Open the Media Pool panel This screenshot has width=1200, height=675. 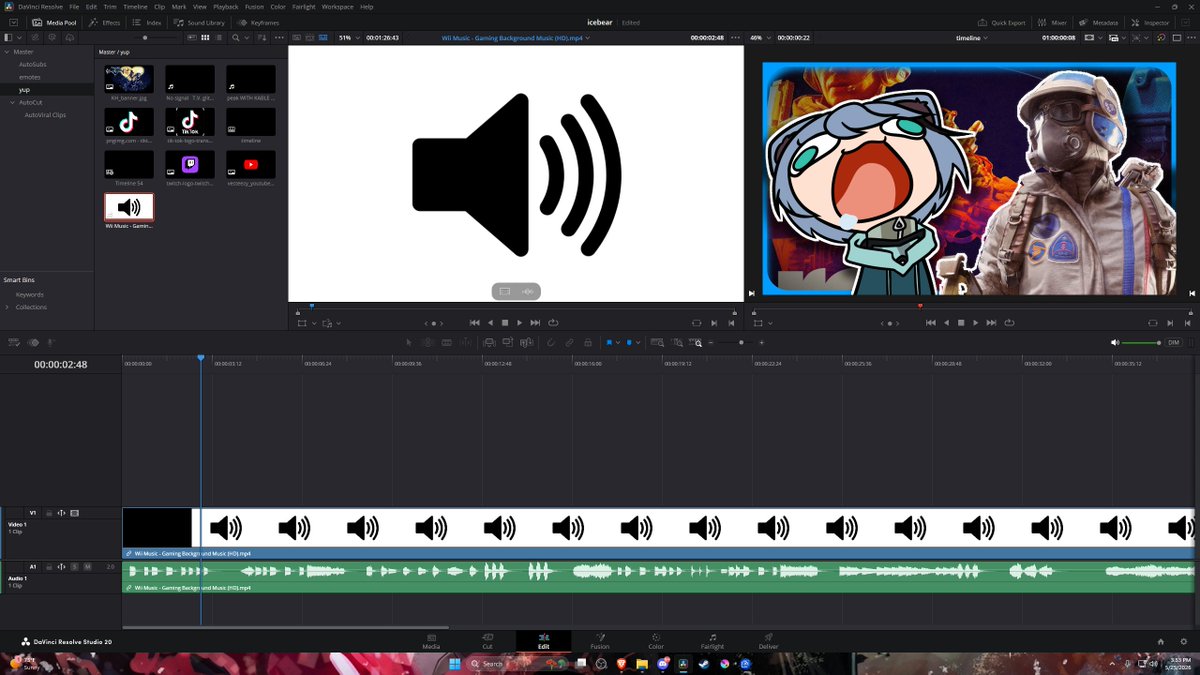[x=55, y=22]
